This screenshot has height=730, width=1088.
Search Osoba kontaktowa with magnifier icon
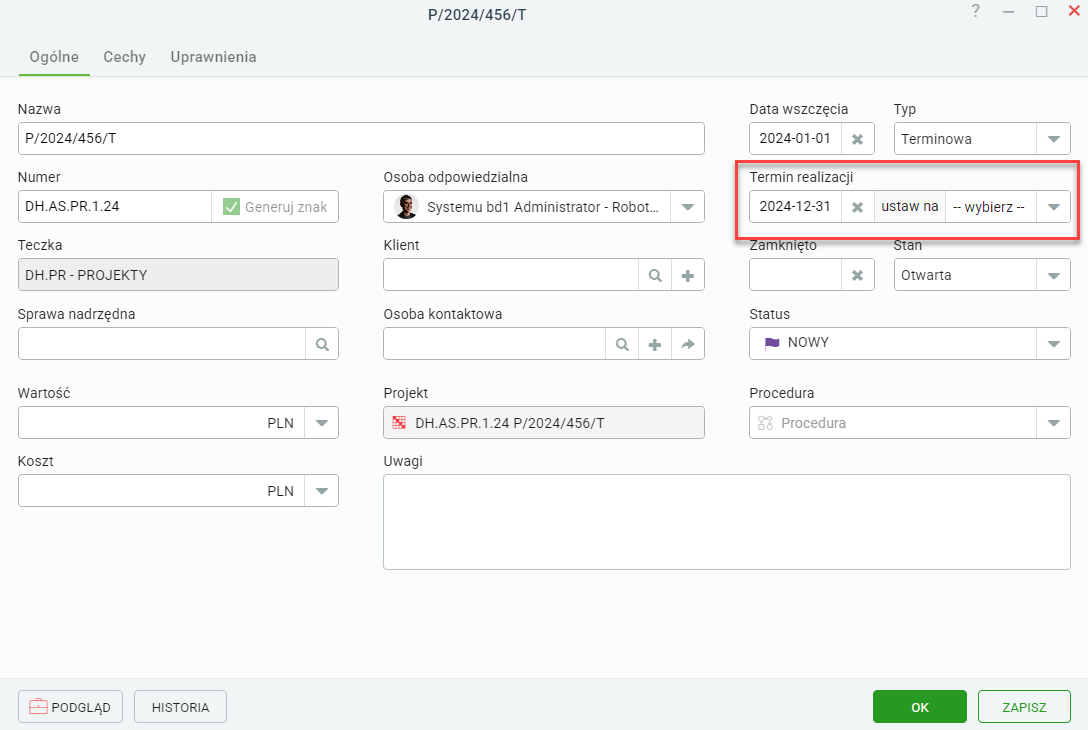coord(622,343)
